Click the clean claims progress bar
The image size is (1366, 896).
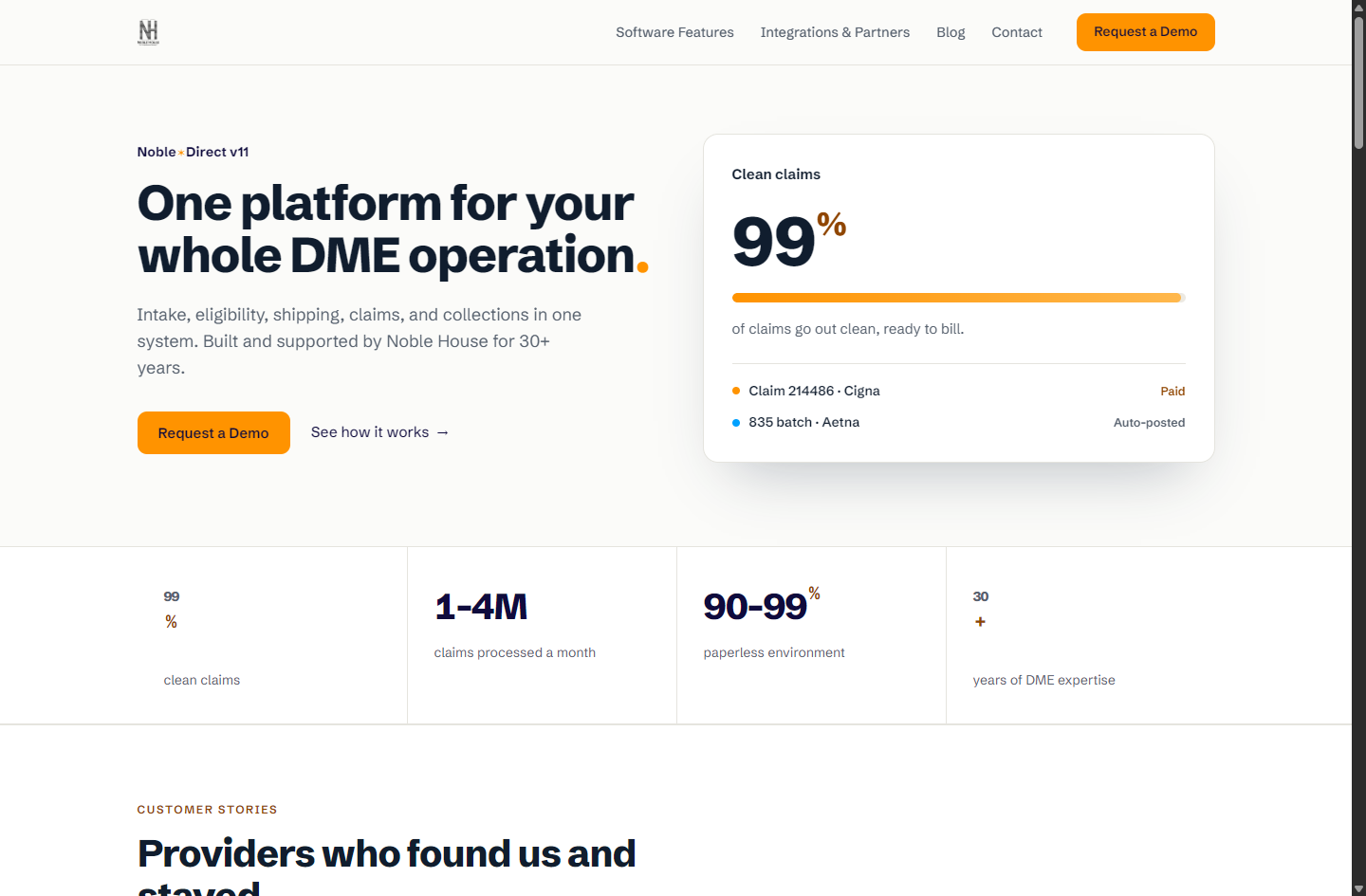pos(958,298)
